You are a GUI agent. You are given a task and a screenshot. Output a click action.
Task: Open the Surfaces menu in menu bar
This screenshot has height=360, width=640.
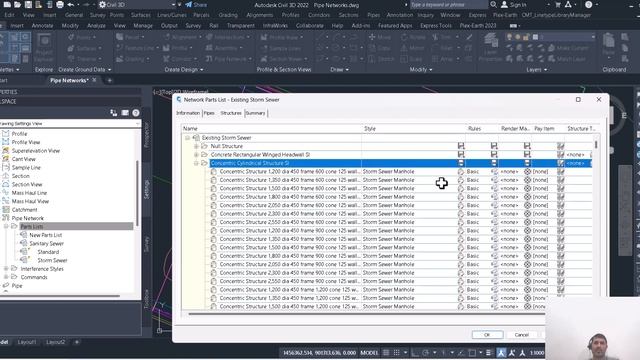pyautogui.click(x=140, y=15)
